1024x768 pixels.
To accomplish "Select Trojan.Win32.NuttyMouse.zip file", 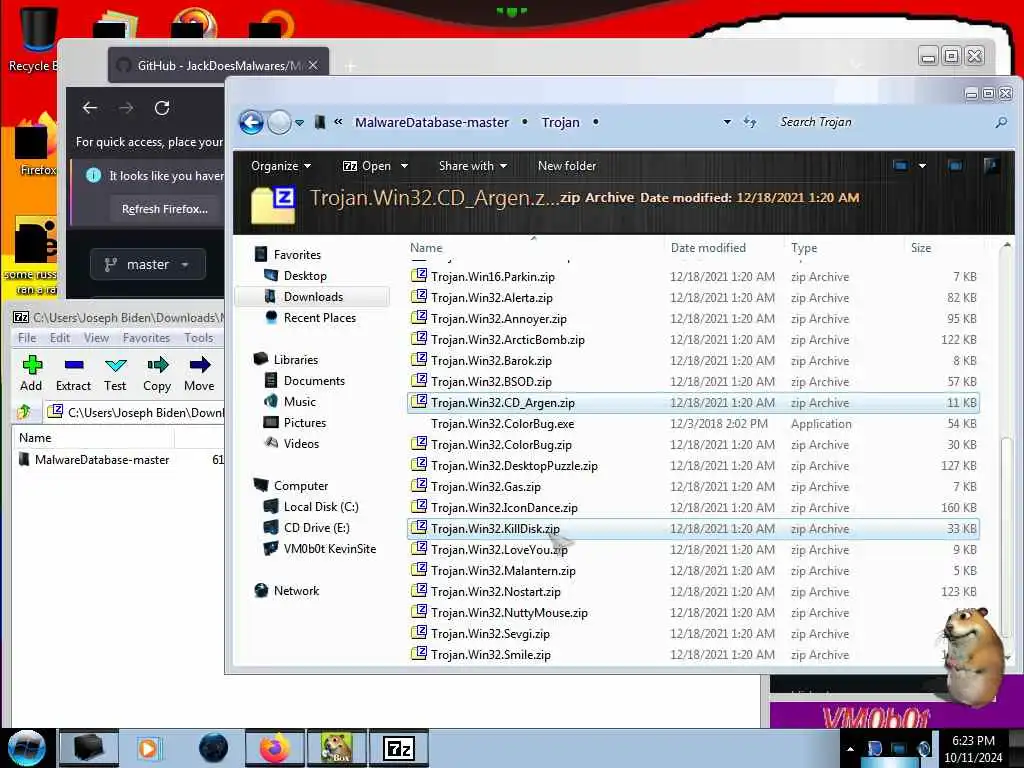I will tap(693, 613).
